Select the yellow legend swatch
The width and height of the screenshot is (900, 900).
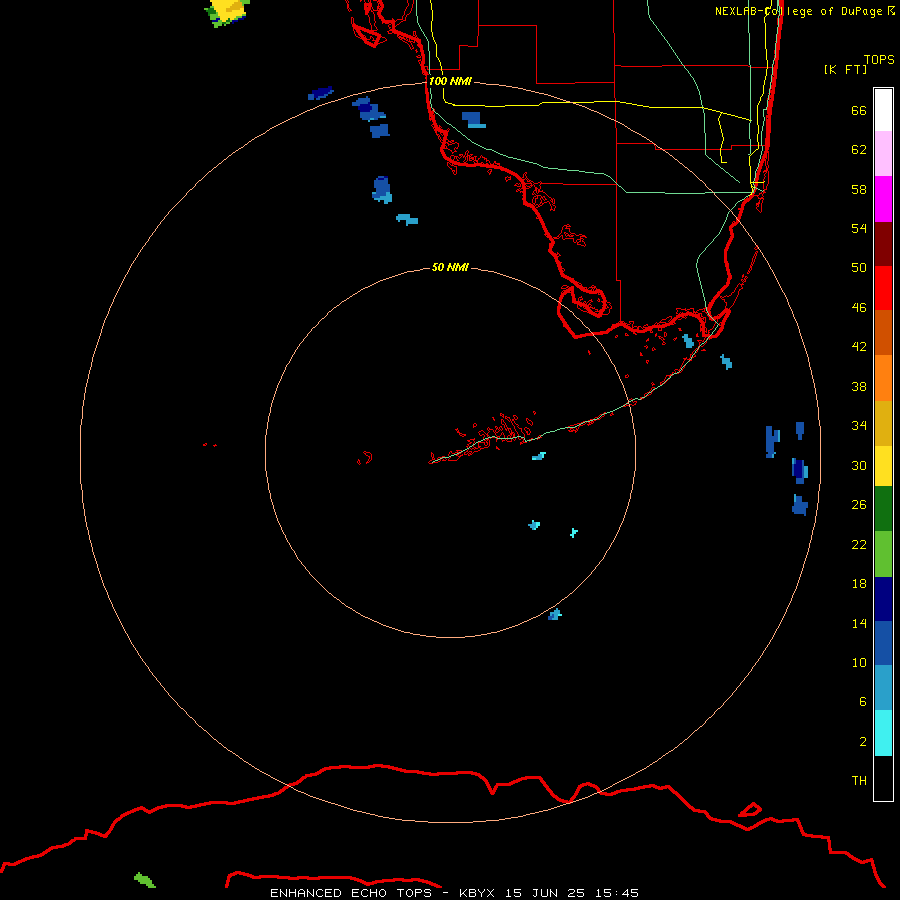click(x=883, y=466)
